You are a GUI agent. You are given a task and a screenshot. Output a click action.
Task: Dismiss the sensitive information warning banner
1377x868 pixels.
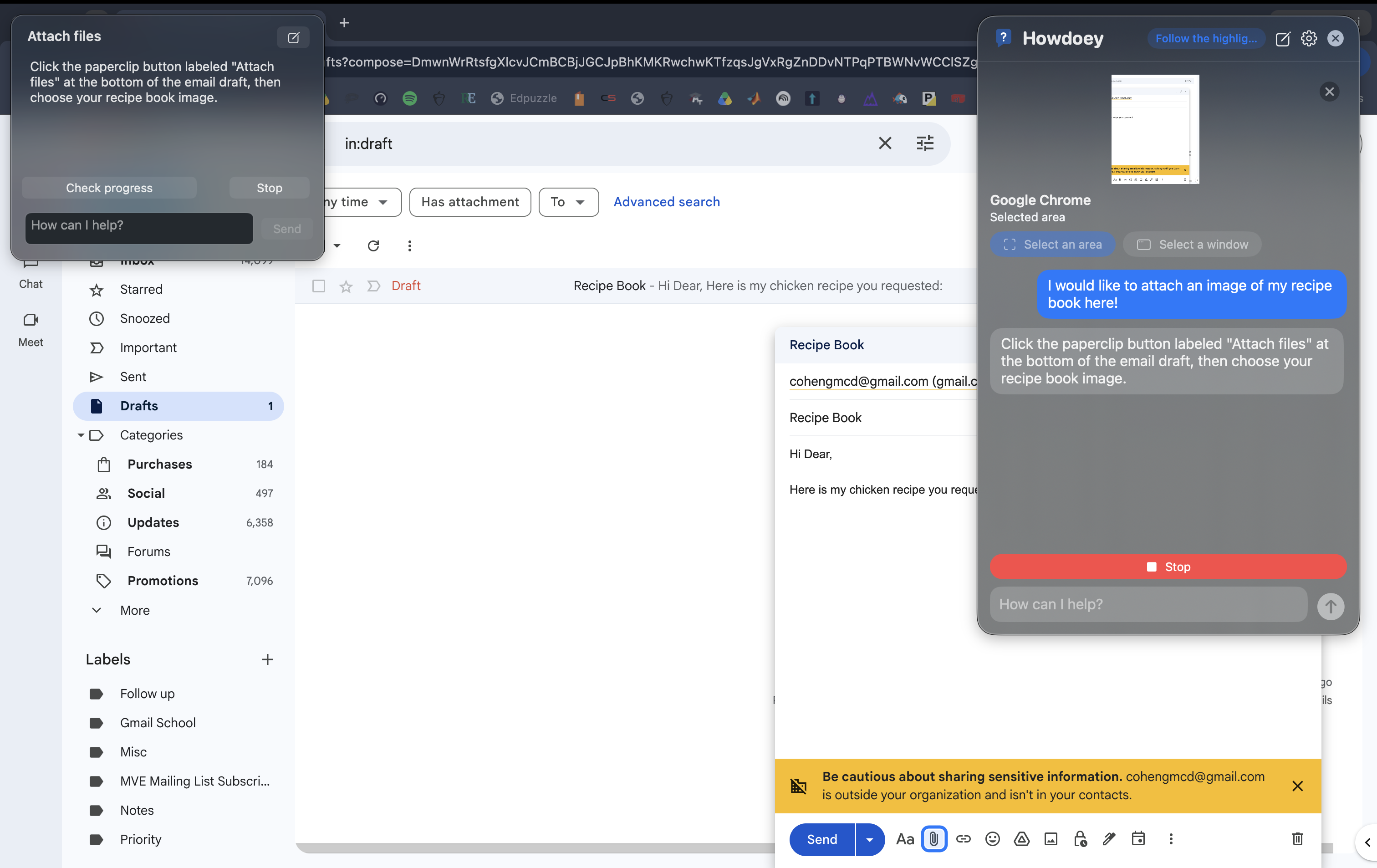point(1297,786)
